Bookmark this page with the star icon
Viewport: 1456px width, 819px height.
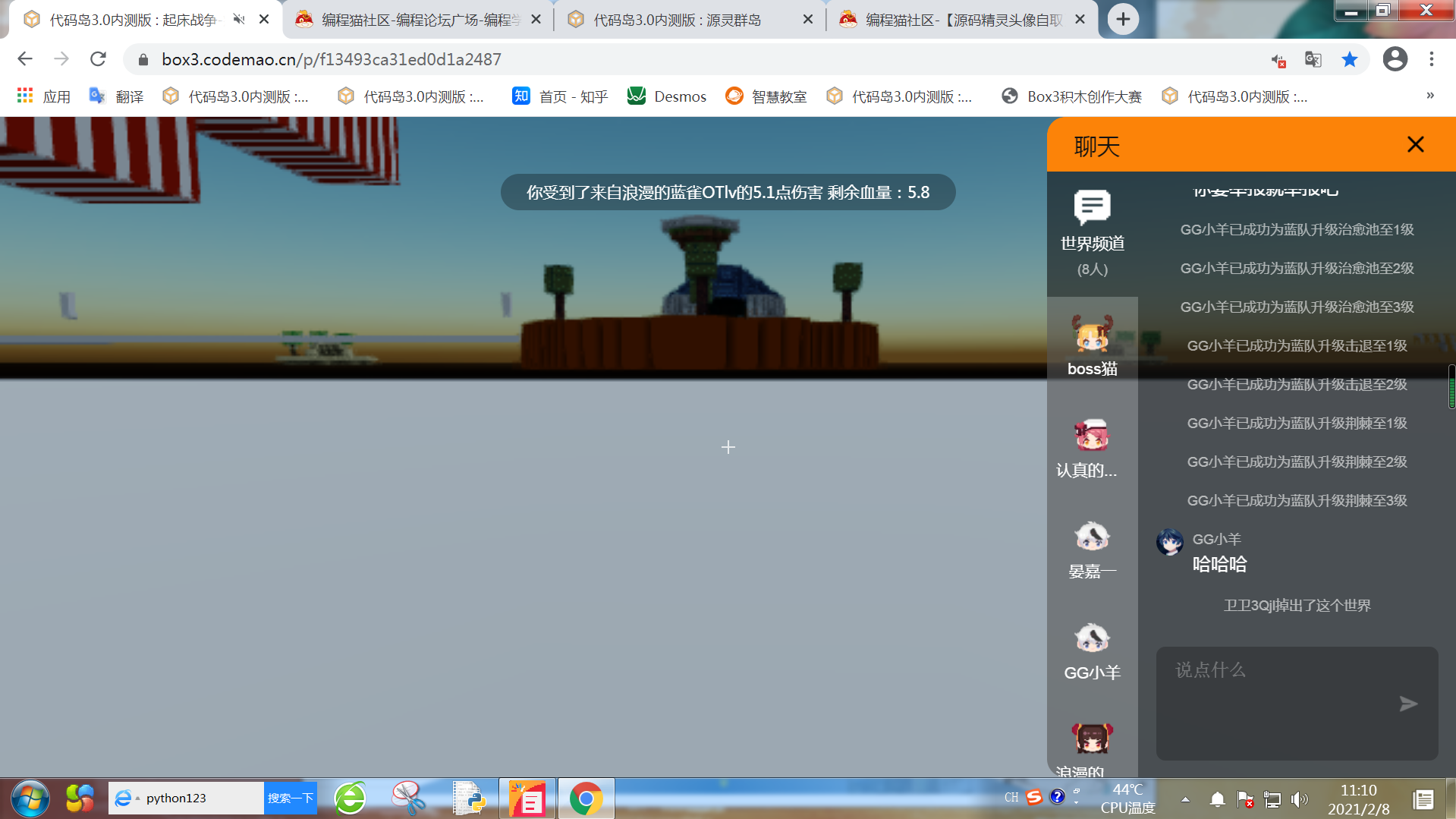tap(1349, 59)
